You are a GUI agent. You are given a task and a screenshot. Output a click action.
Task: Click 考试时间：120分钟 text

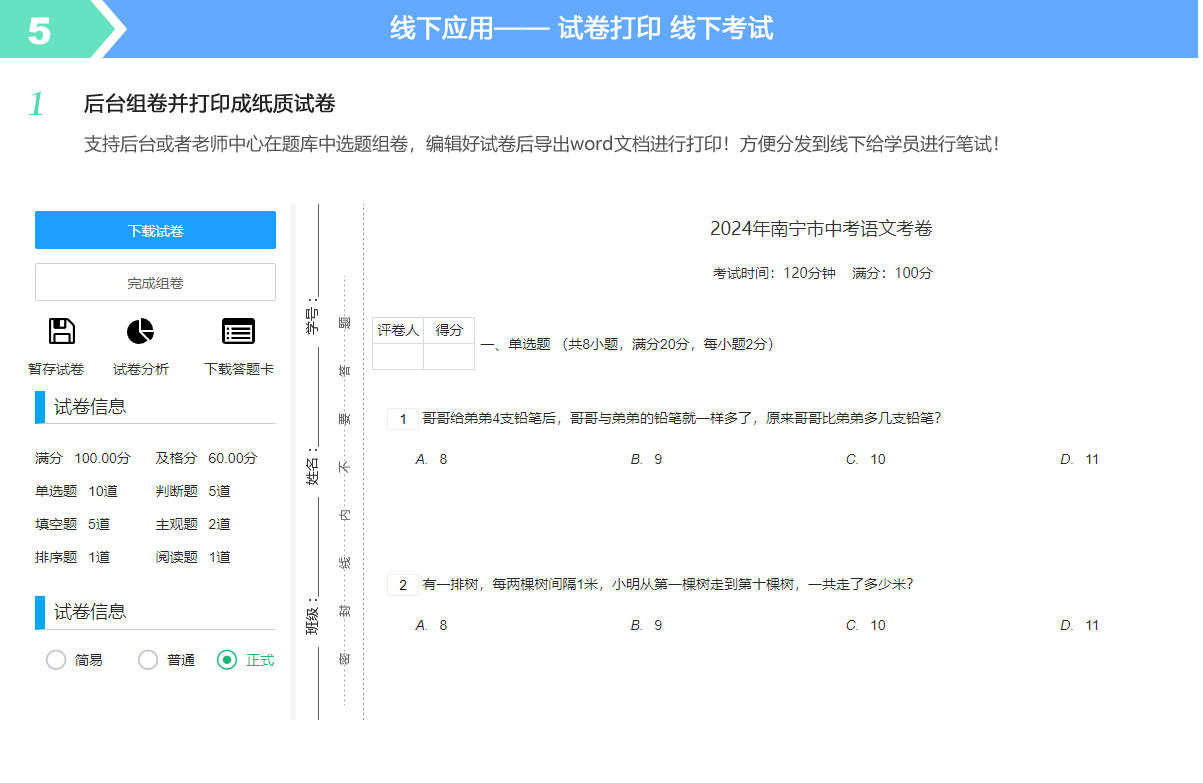pyautogui.click(x=774, y=273)
